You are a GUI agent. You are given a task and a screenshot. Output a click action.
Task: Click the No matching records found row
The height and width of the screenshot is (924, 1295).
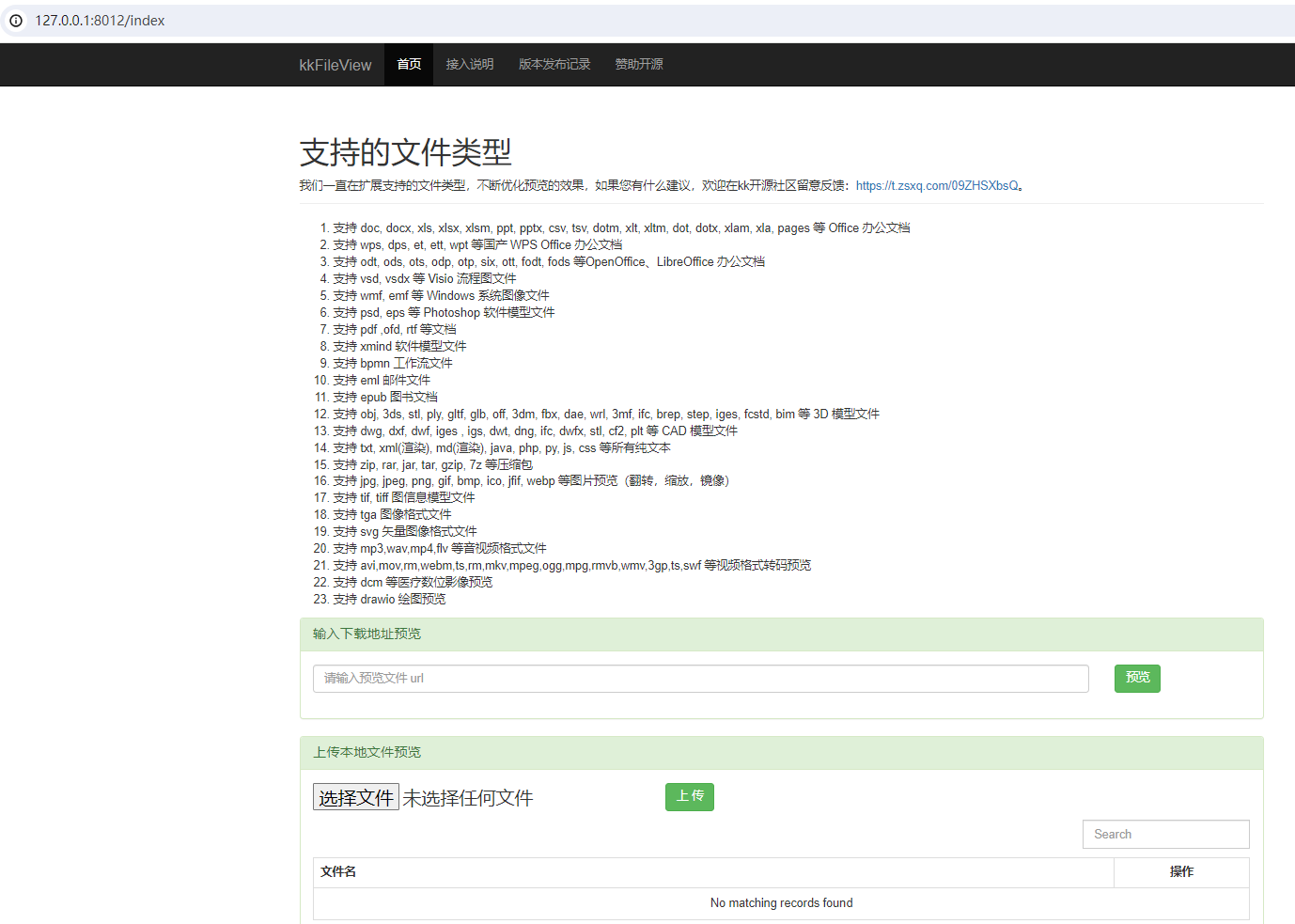pos(782,903)
